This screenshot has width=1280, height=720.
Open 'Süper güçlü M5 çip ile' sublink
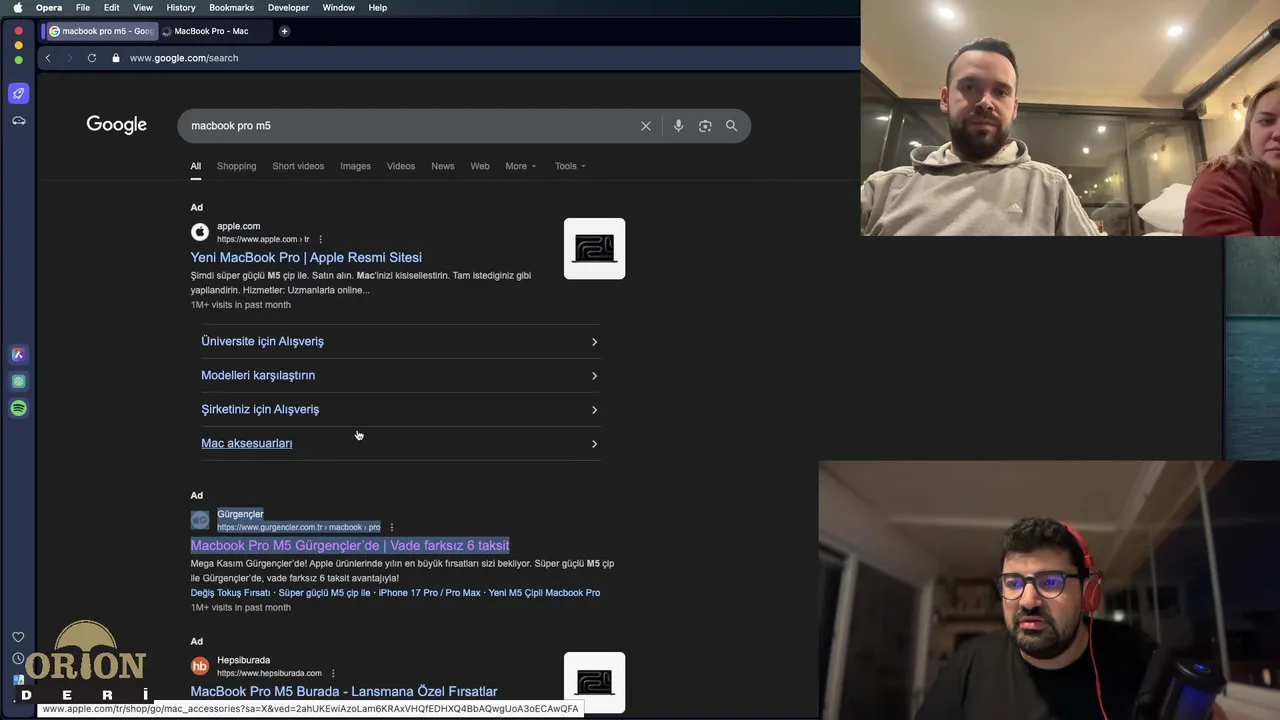pos(324,593)
